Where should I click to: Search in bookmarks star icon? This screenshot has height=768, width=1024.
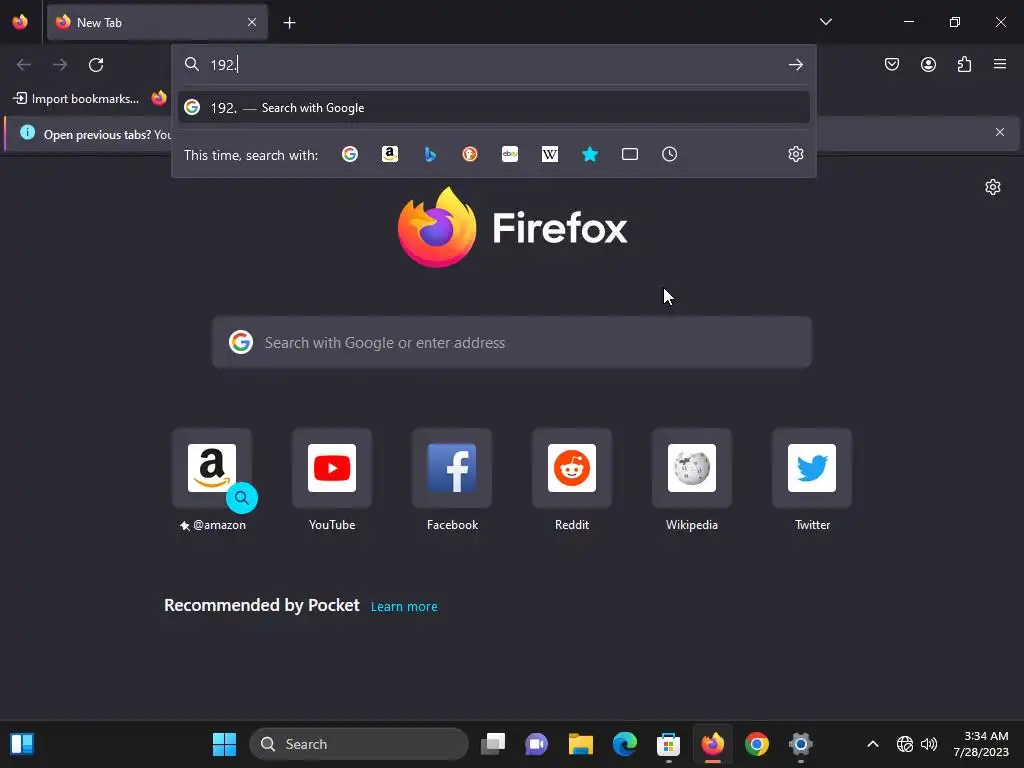(590, 154)
